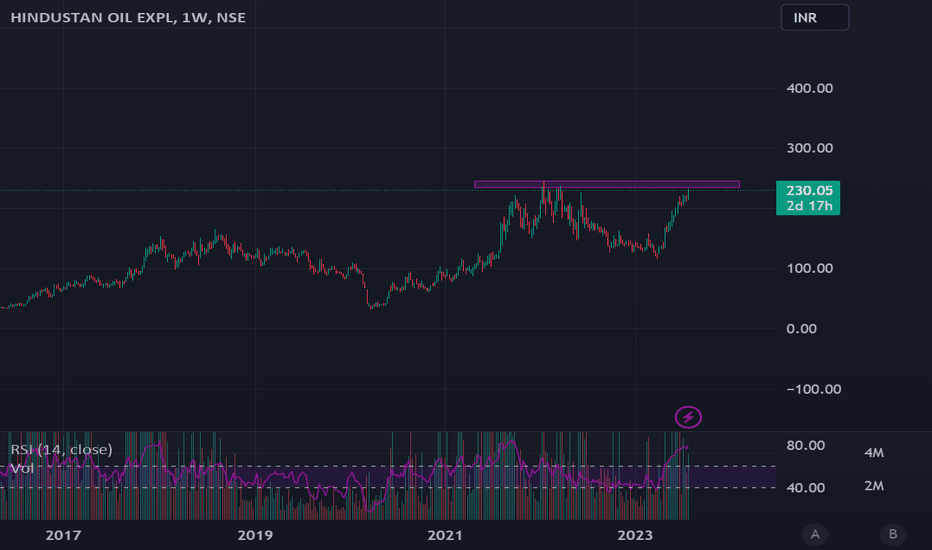Click the 2023 time axis label

click(635, 535)
